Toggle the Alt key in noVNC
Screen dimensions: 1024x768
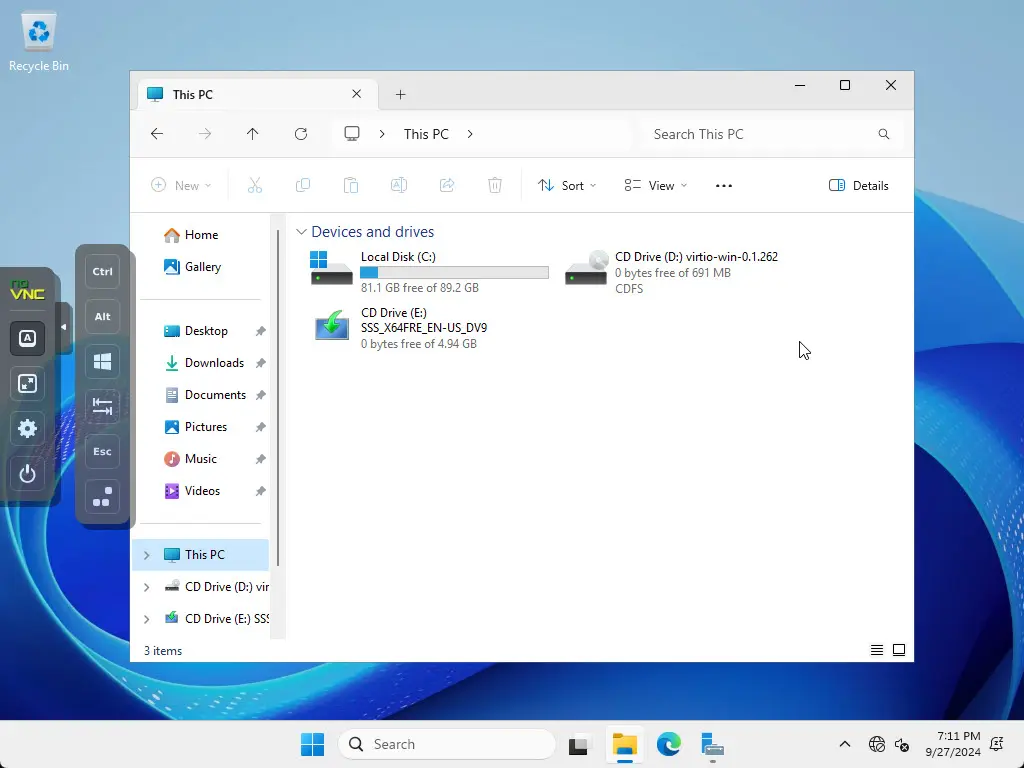(x=102, y=317)
